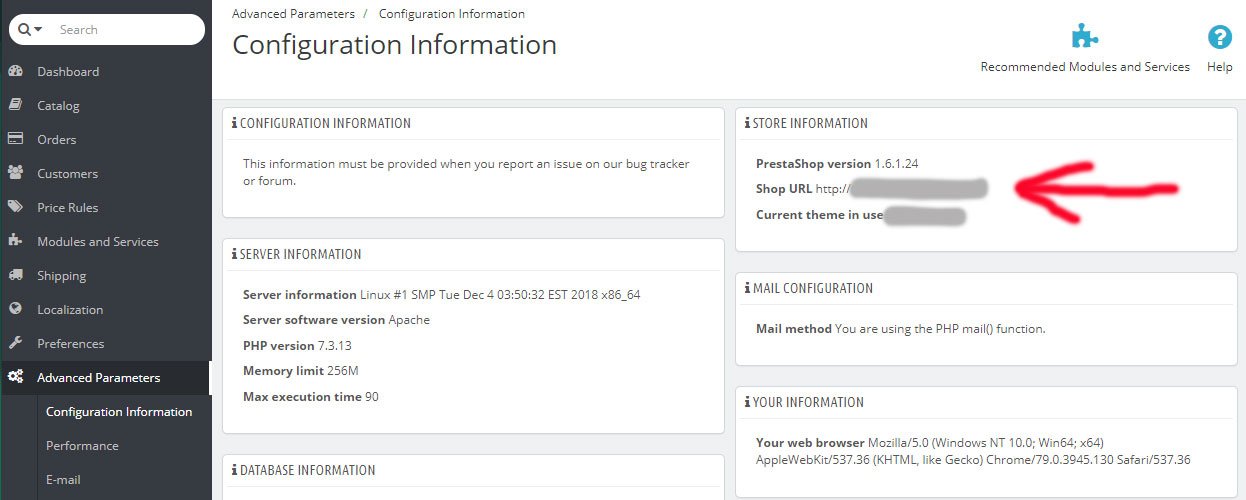The height and width of the screenshot is (500, 1246).
Task: Click the Preferences wrench icon
Action: pos(15,344)
